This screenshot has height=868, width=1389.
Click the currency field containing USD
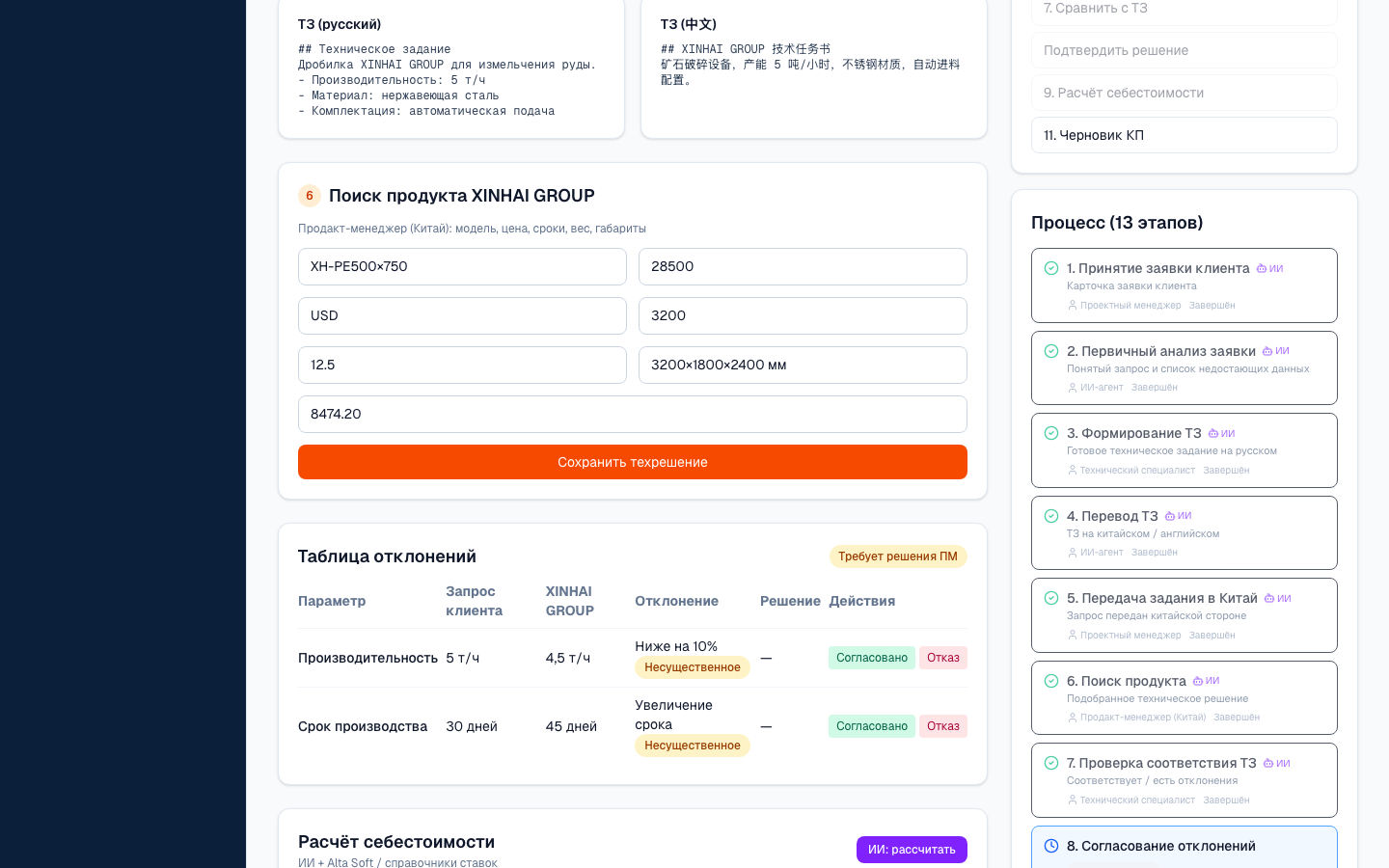click(x=462, y=315)
